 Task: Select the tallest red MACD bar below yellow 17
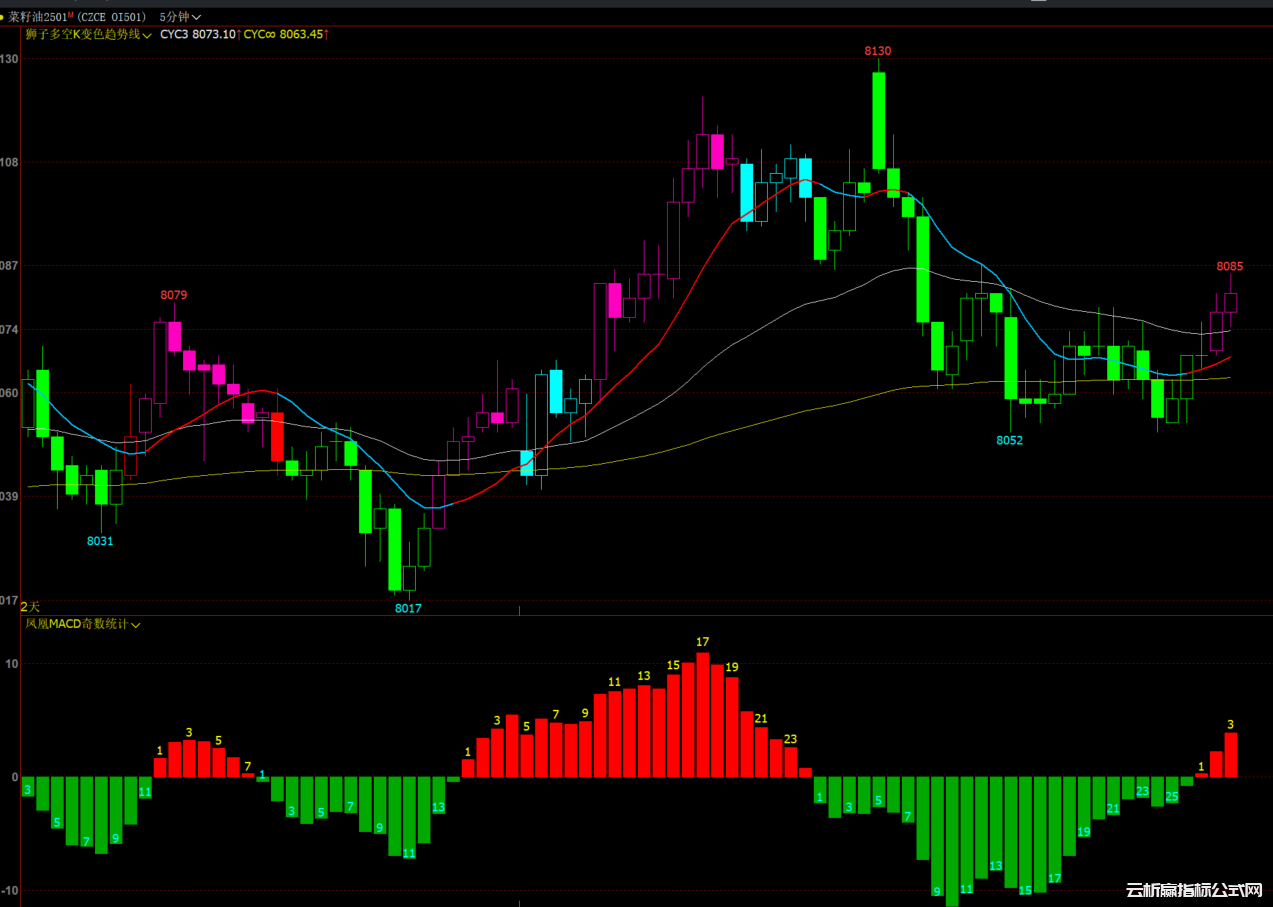pos(702,714)
